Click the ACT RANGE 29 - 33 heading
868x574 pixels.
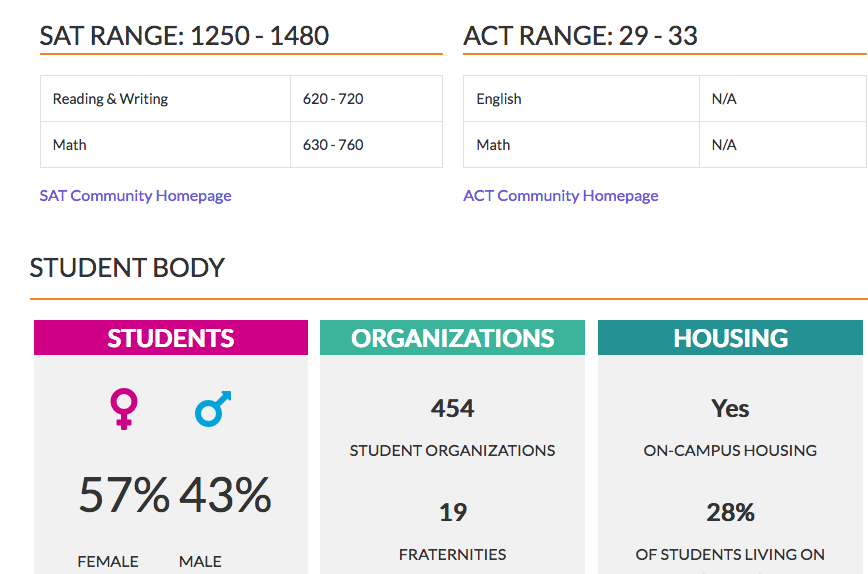[x=580, y=36]
